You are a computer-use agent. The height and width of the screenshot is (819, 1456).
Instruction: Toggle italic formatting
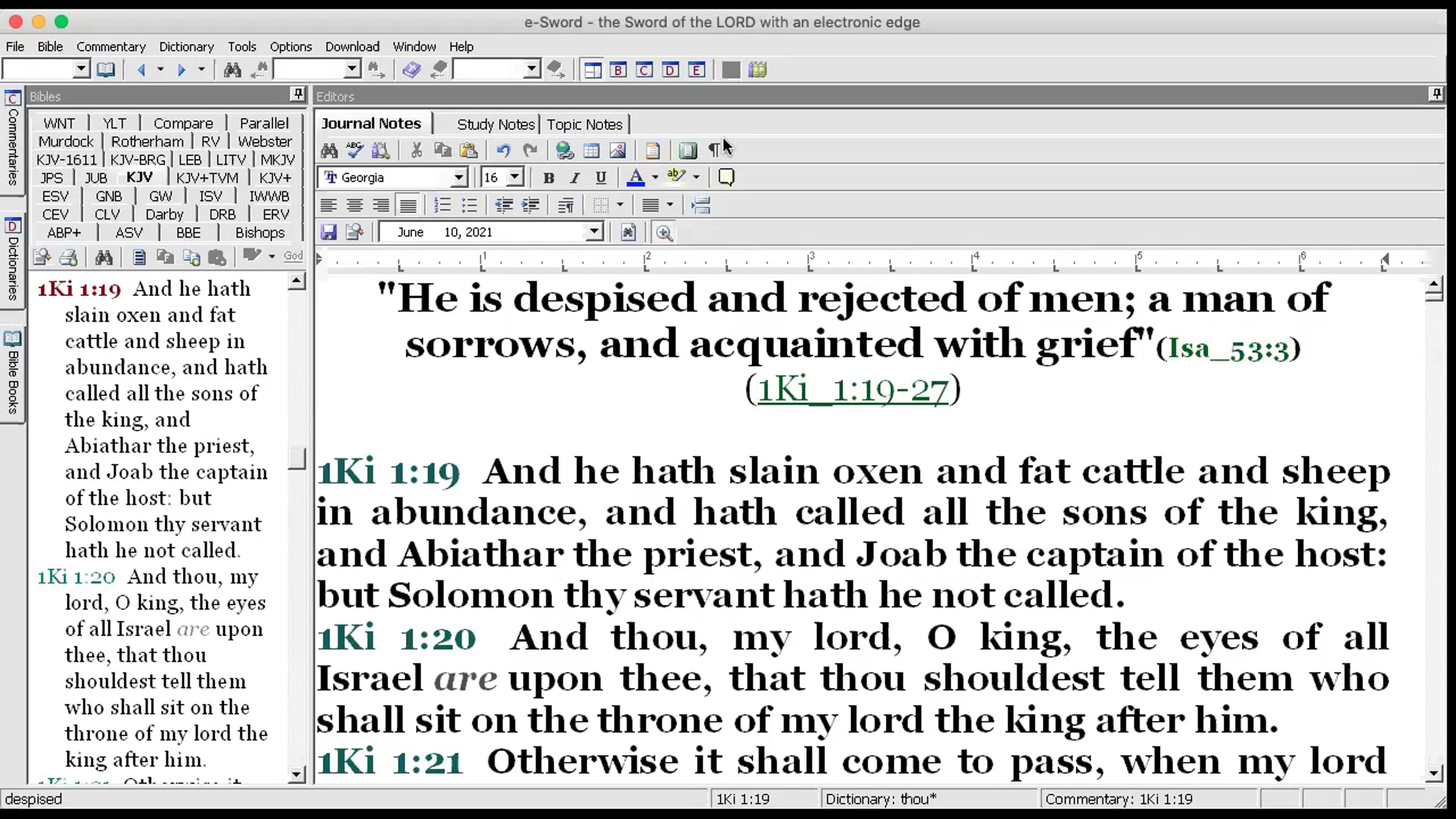point(575,177)
